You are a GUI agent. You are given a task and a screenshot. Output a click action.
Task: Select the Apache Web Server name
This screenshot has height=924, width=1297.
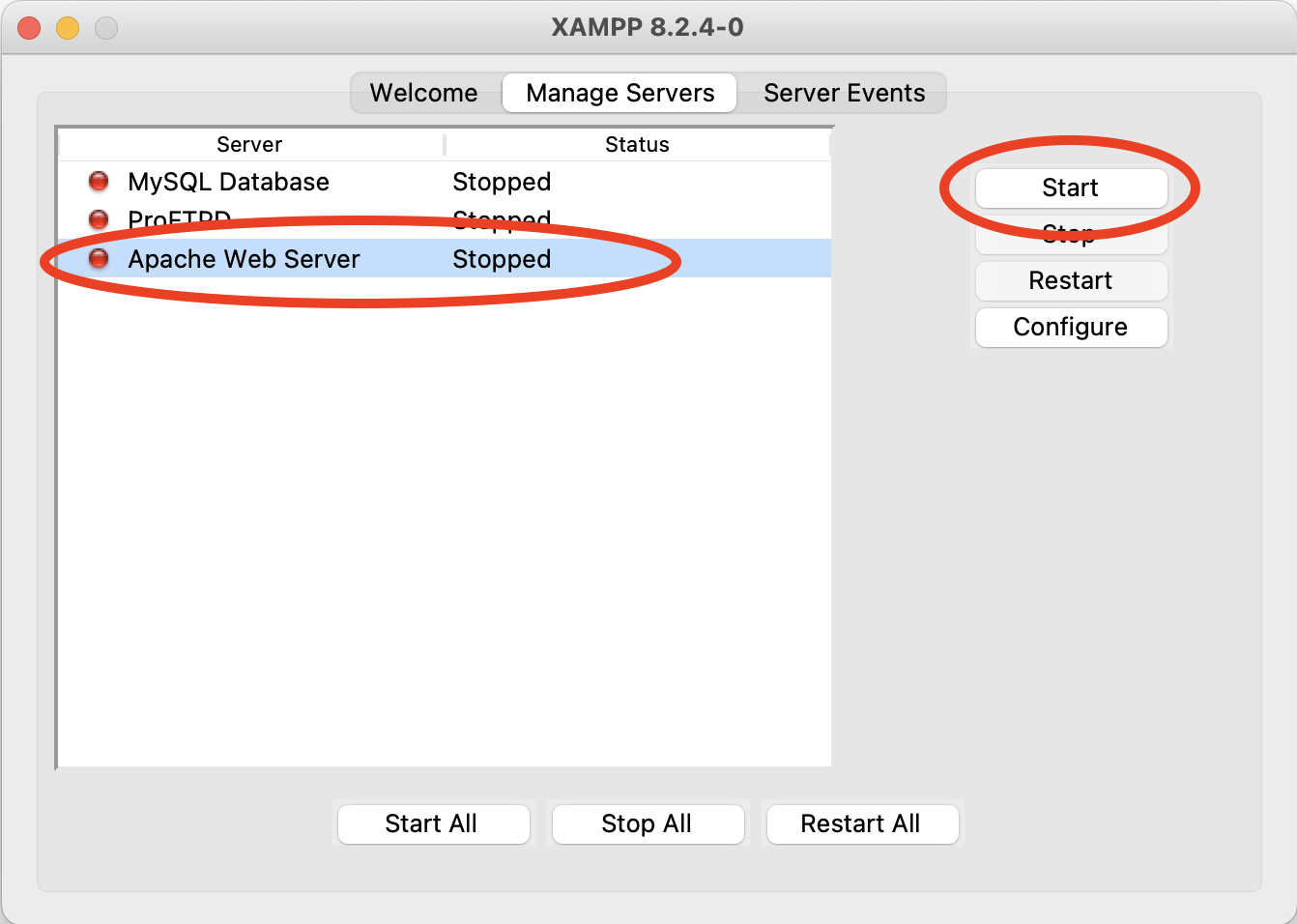click(244, 259)
